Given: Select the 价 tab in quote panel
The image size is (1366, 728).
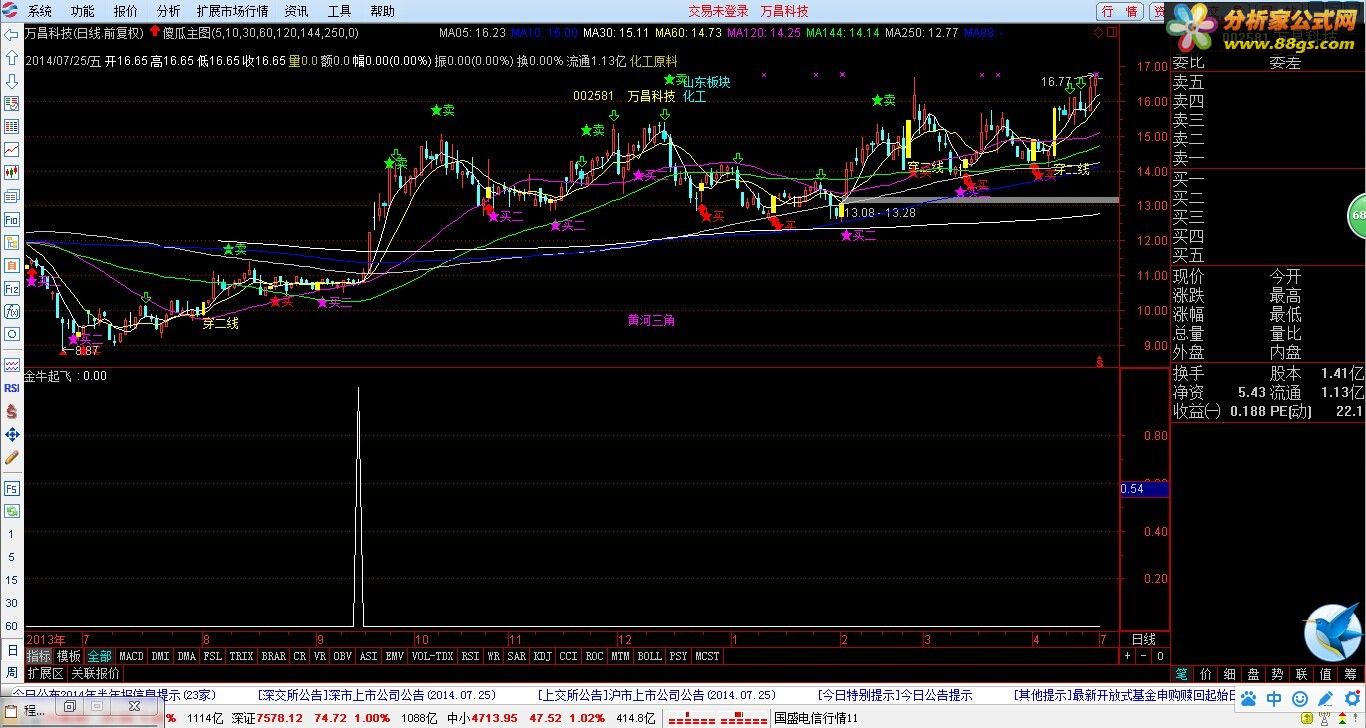Looking at the screenshot, I should [1205, 674].
